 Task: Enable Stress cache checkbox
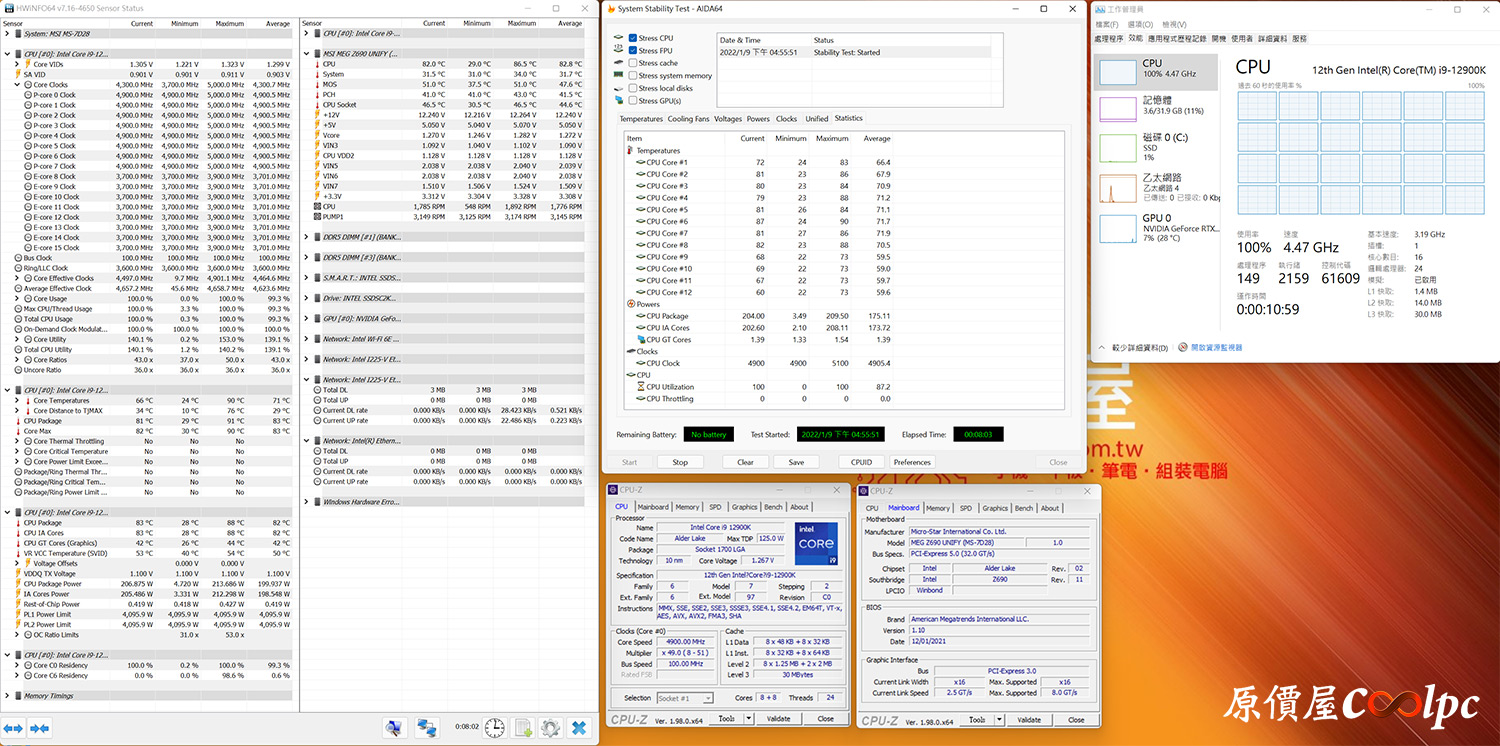point(633,63)
